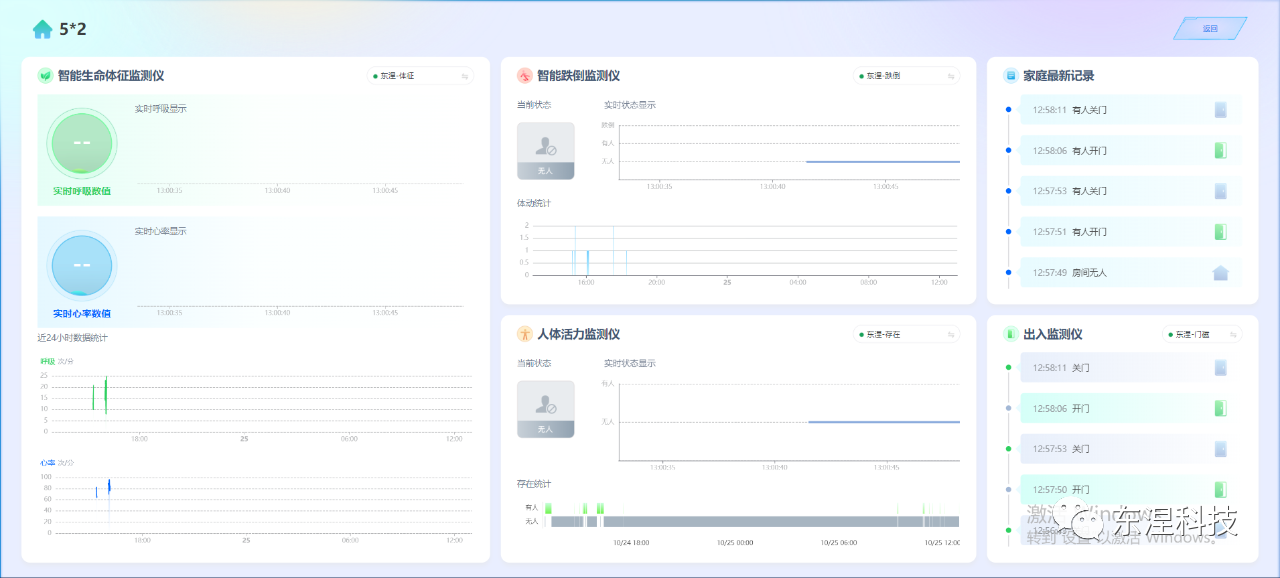Select the 12:58:06 有人开门 family record
Screen dimensions: 1280x578
click(x=1130, y=151)
